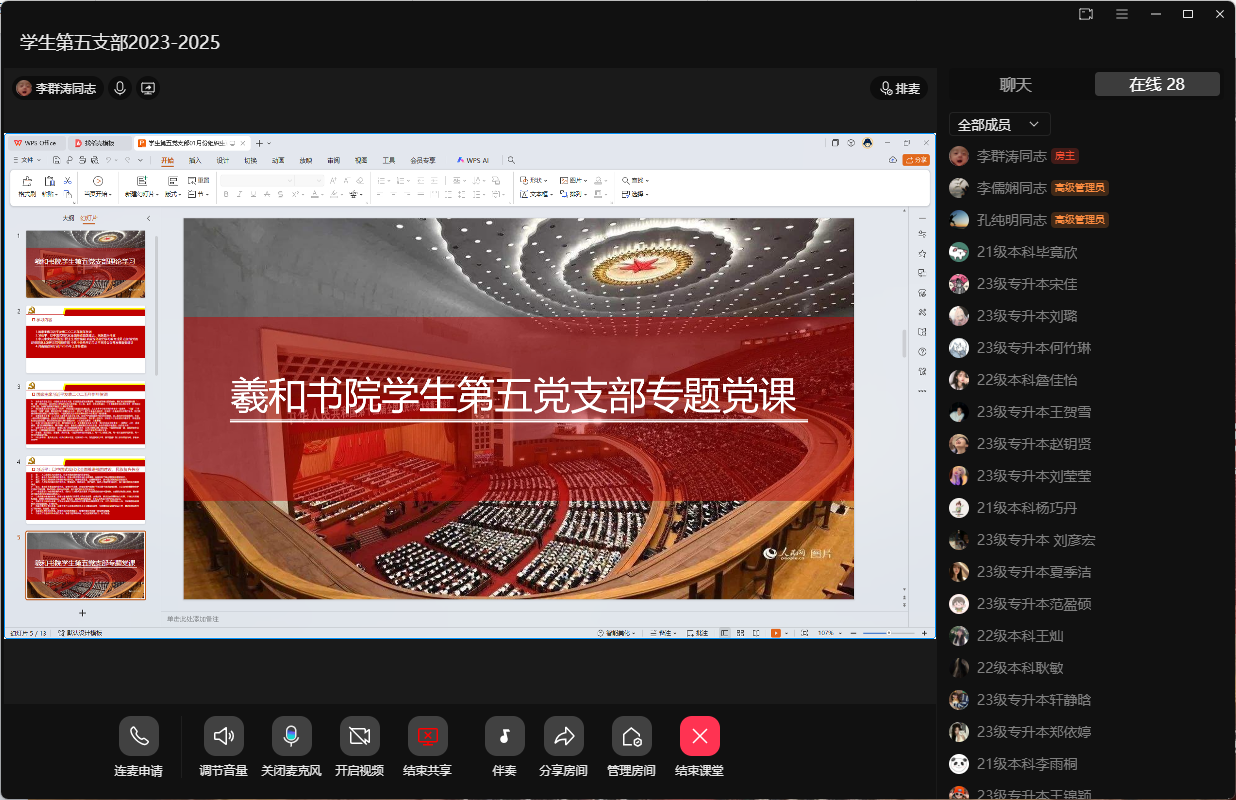
Task: Select the 在线 28 tab
Action: point(1157,85)
